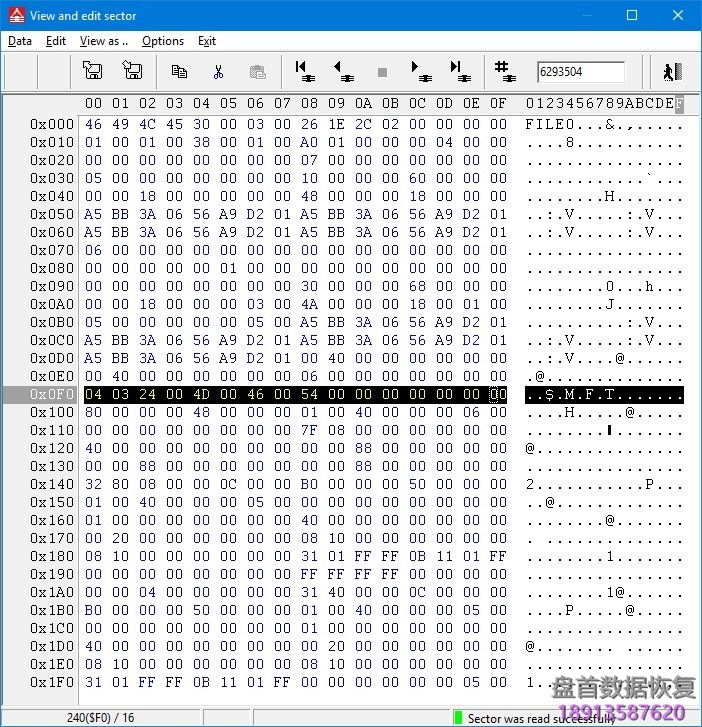Click hex byte 4D in highlighted row 0x0F0
The image size is (702, 727).
(201, 394)
